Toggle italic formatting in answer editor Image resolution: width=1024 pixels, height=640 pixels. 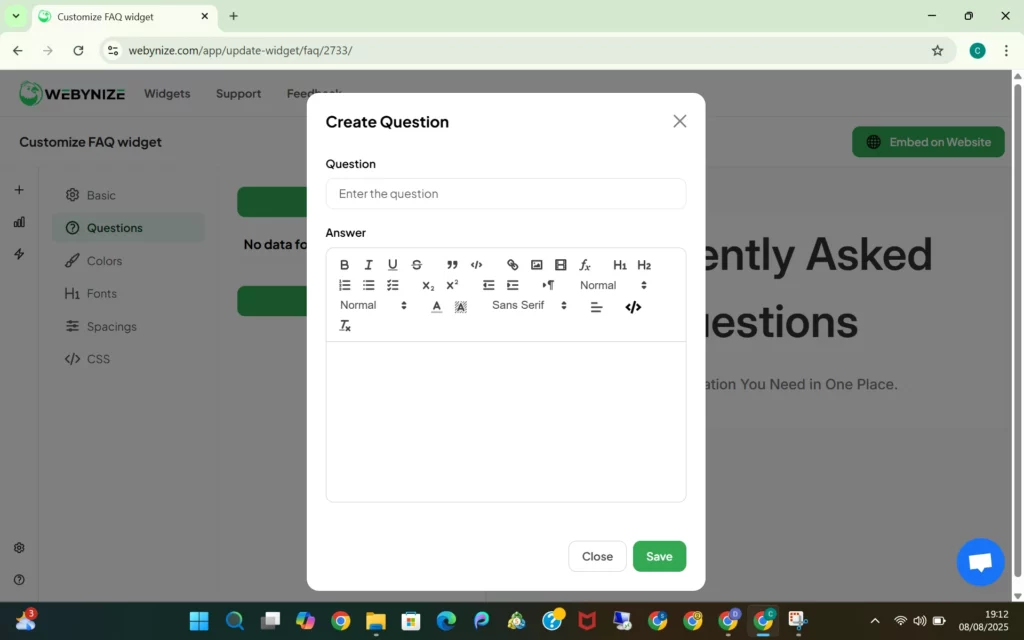[368, 264]
